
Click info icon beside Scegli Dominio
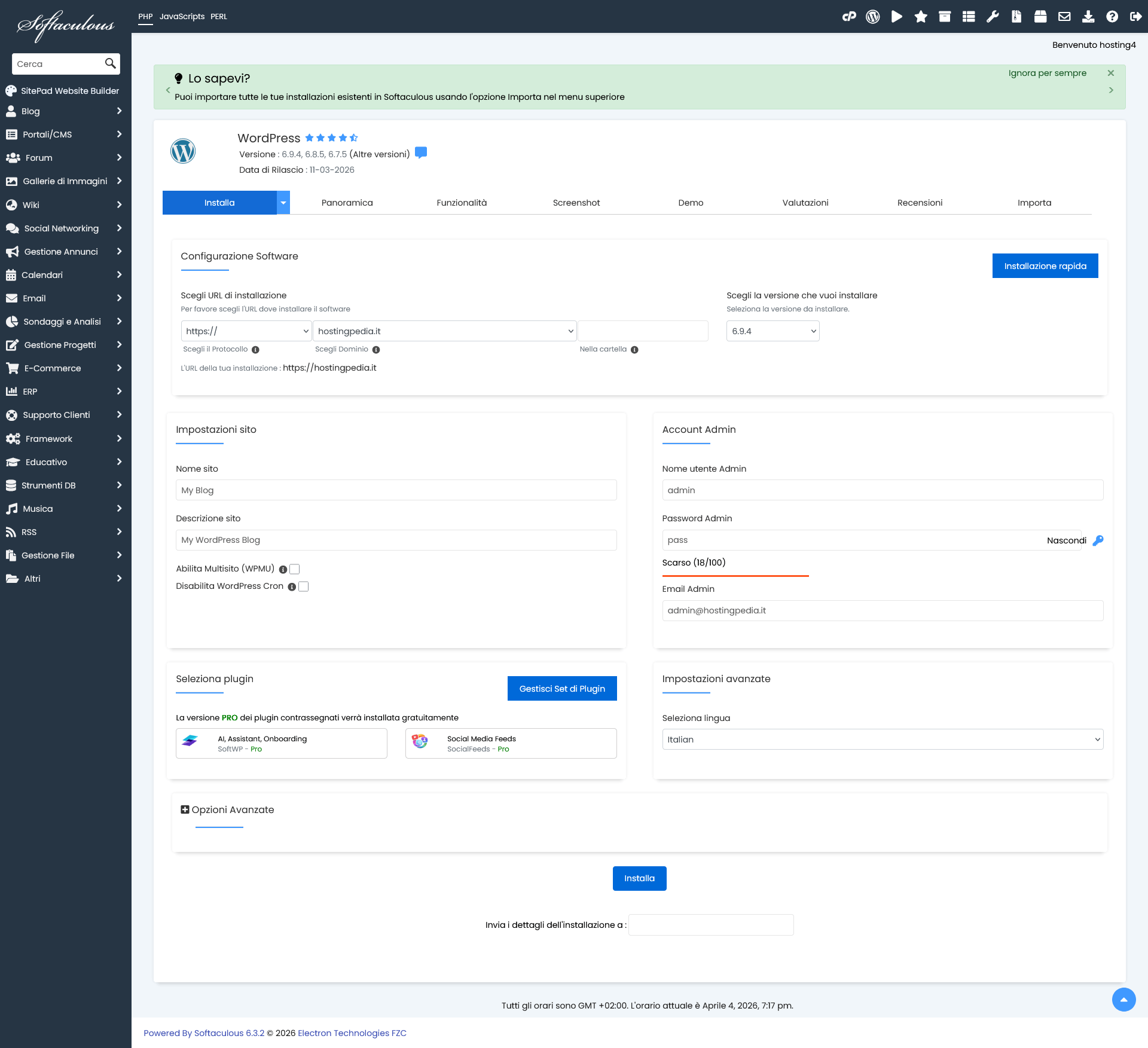pyautogui.click(x=376, y=350)
